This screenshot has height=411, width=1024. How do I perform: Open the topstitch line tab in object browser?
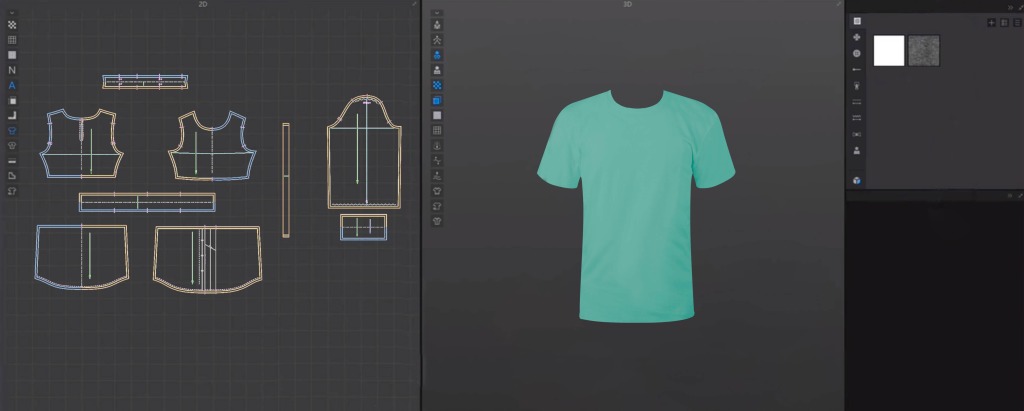[x=857, y=69]
